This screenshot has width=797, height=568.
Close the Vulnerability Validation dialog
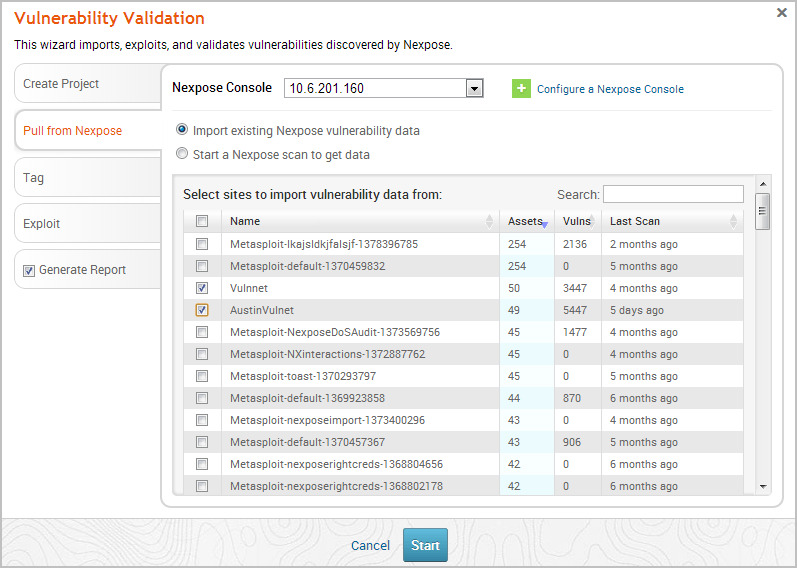click(781, 13)
